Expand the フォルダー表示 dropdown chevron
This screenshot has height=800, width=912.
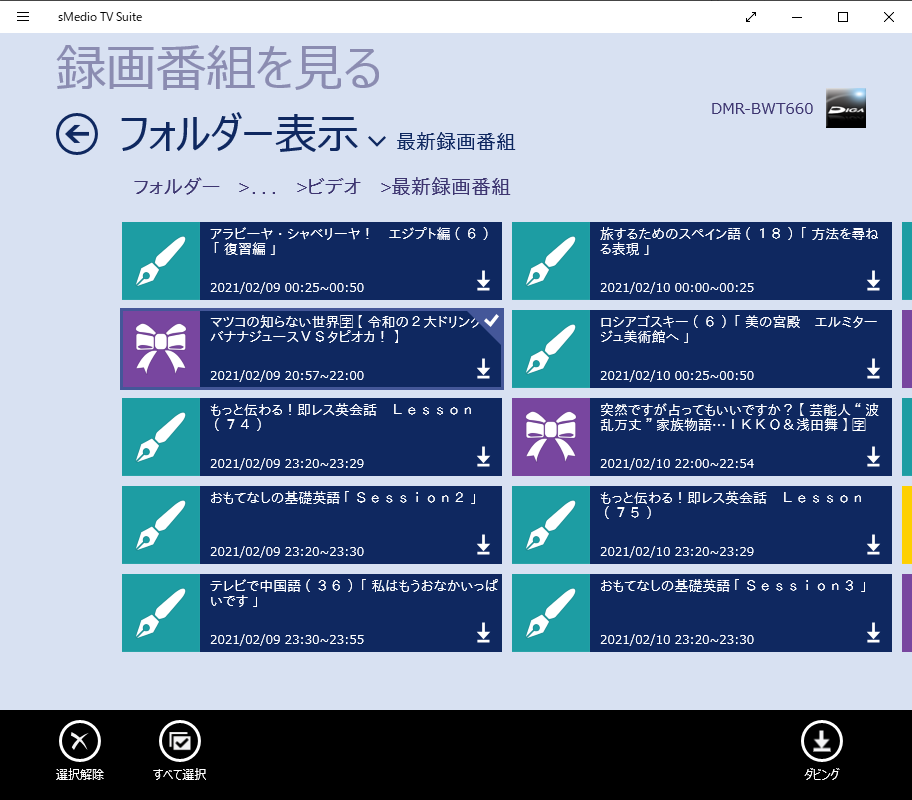coord(377,141)
